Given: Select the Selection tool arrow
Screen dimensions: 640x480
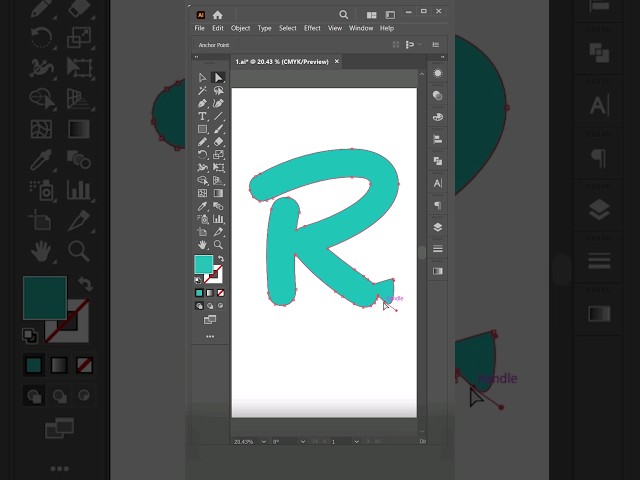Looking at the screenshot, I should click(x=202, y=78).
